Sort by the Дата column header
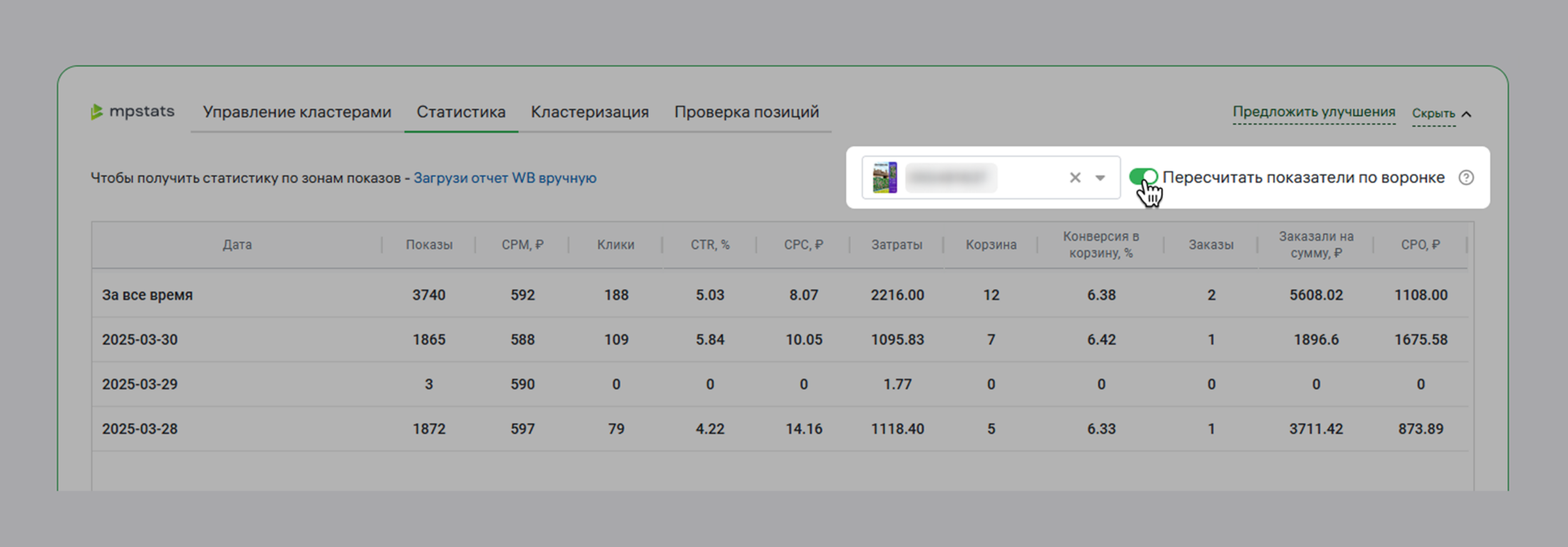 click(237, 245)
